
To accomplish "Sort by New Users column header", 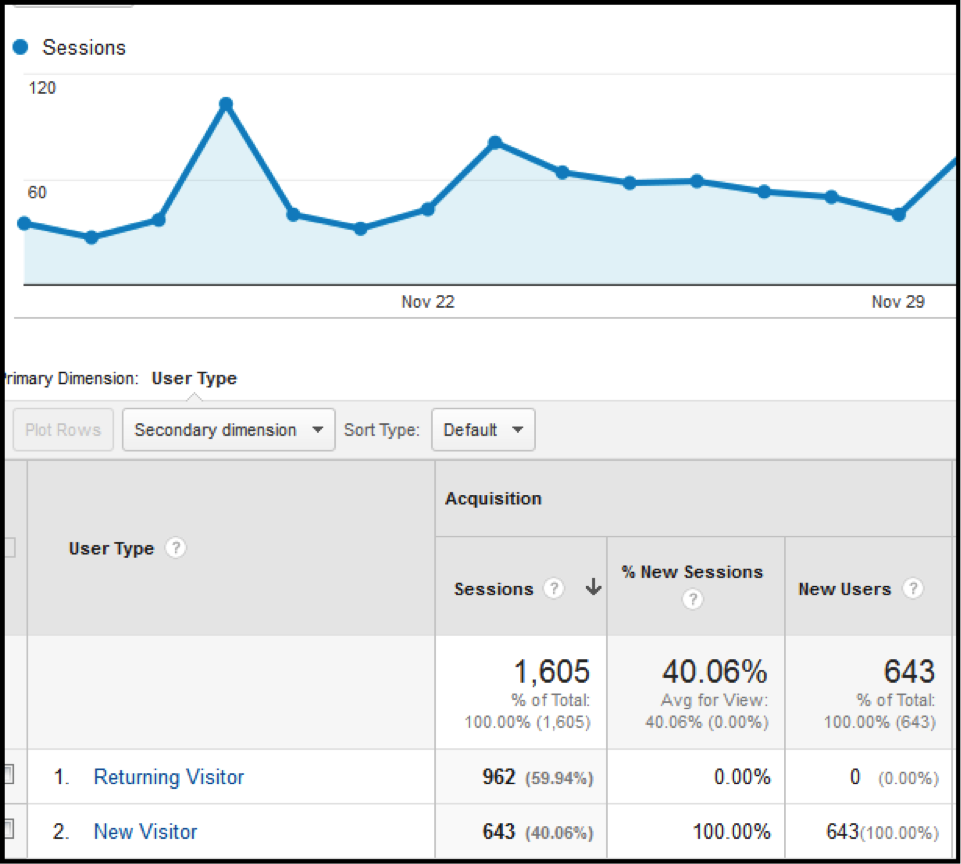I will tap(845, 589).
